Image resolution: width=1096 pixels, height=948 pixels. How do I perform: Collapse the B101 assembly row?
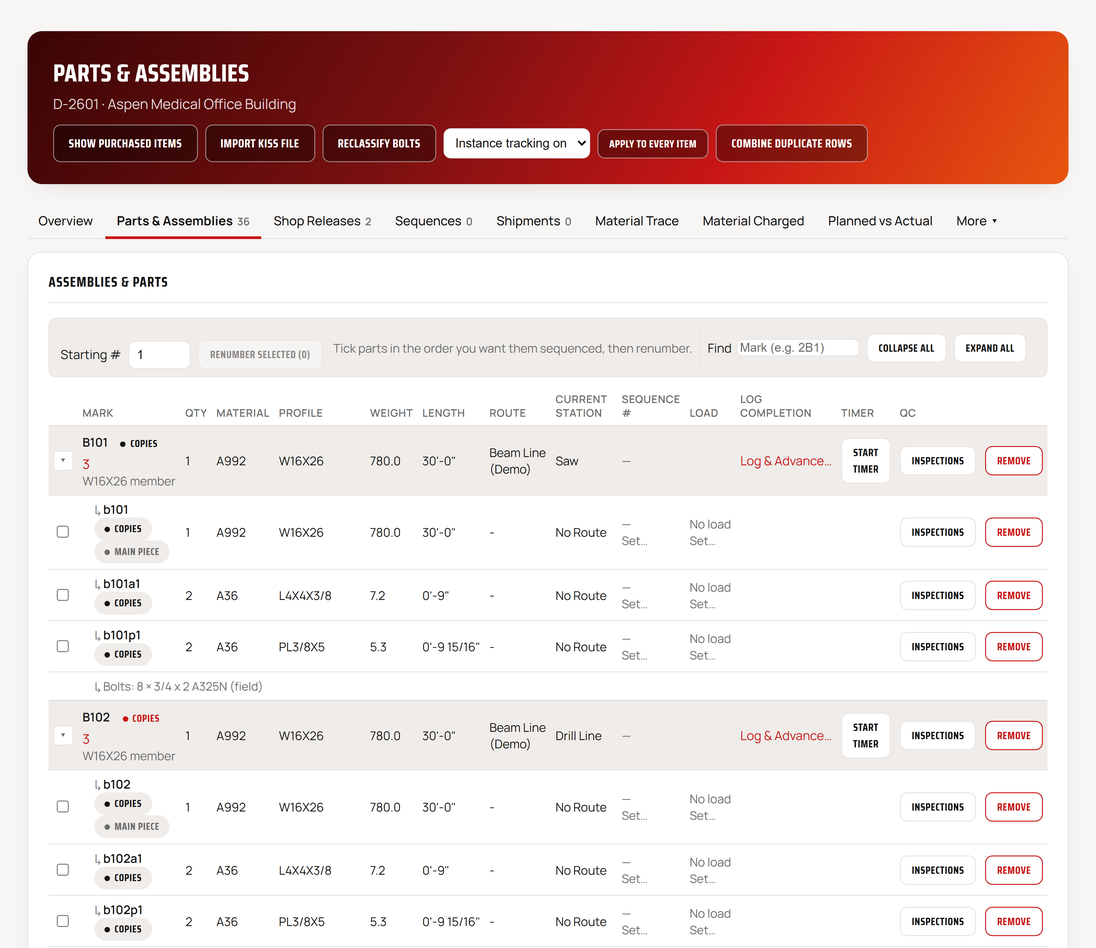(x=63, y=461)
